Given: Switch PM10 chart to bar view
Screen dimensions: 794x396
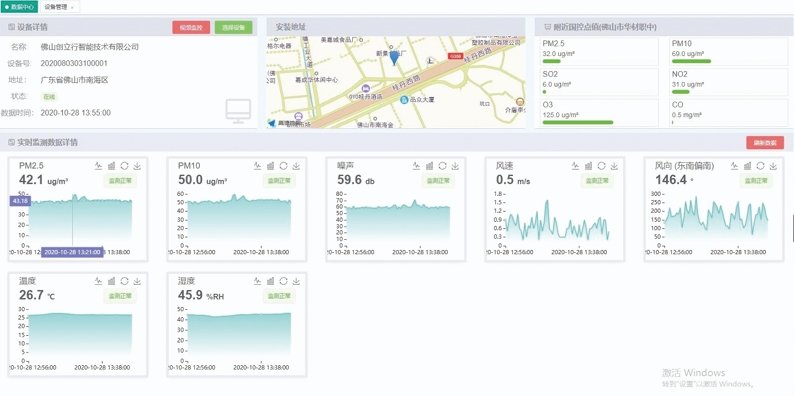Looking at the screenshot, I should (270, 166).
